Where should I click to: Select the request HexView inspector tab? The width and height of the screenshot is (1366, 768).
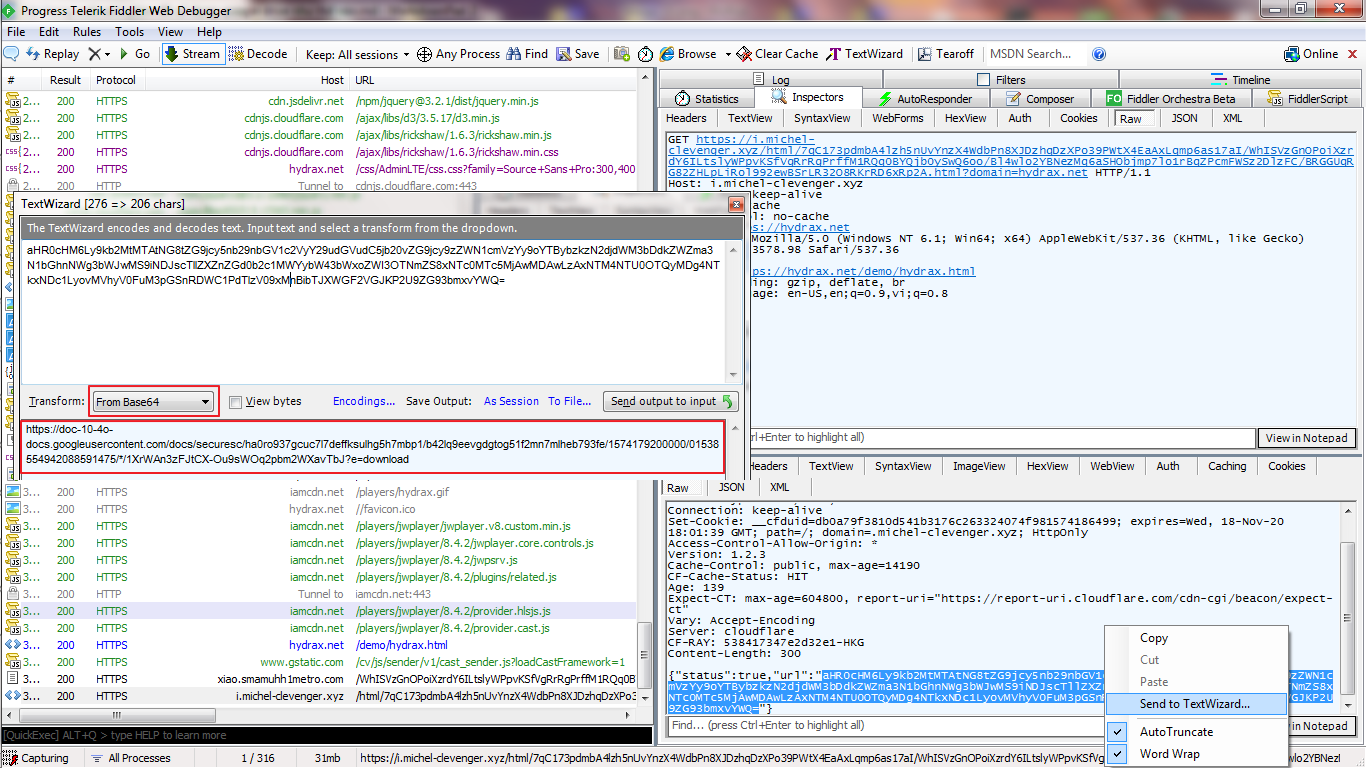965,118
